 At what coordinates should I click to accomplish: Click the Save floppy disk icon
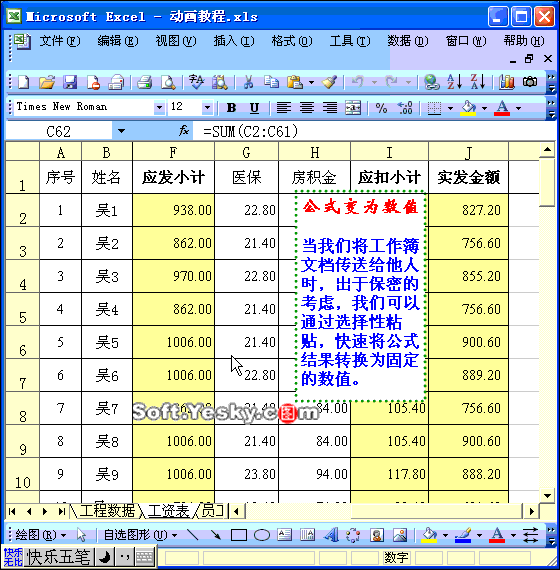pyautogui.click(x=70, y=82)
